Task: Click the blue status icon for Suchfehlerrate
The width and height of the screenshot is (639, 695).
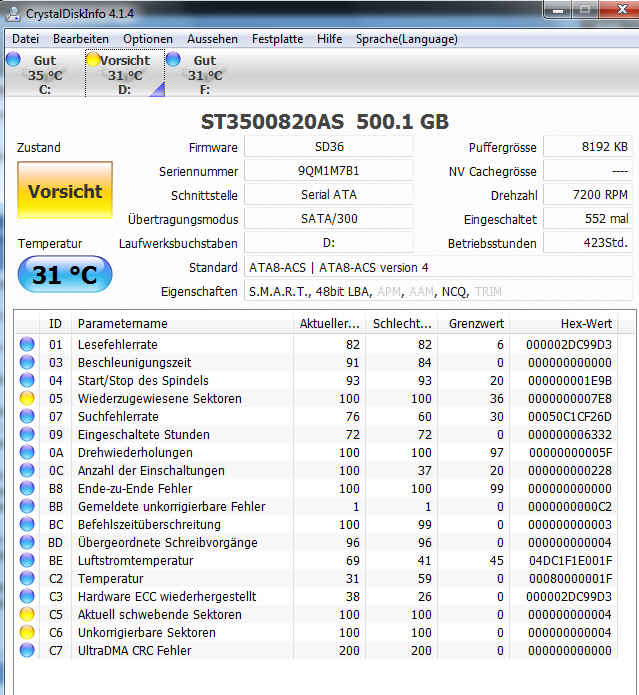Action: [x=27, y=416]
